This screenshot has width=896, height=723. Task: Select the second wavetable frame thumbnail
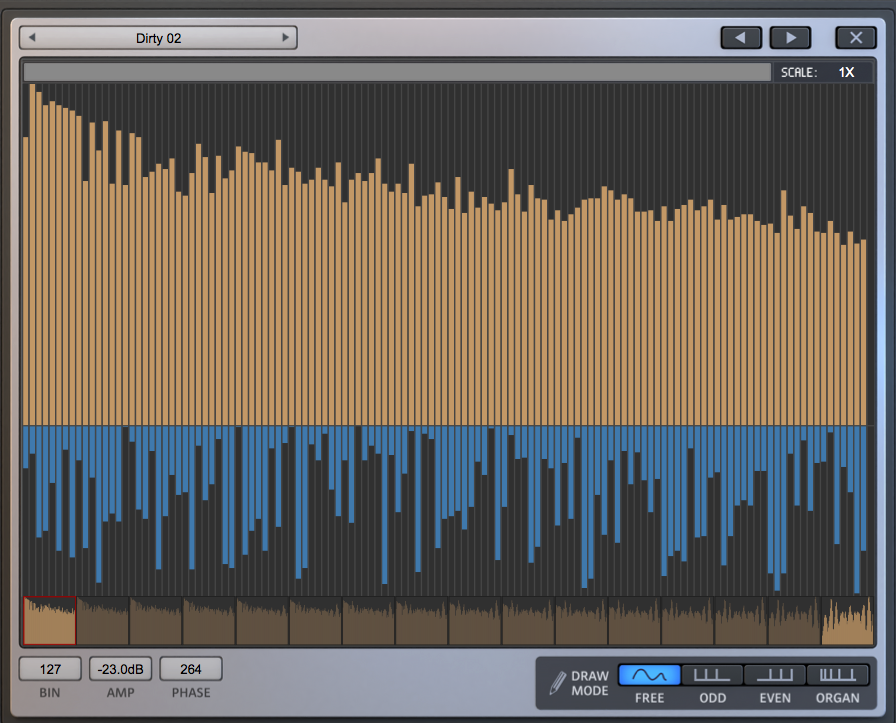pyautogui.click(x=103, y=621)
